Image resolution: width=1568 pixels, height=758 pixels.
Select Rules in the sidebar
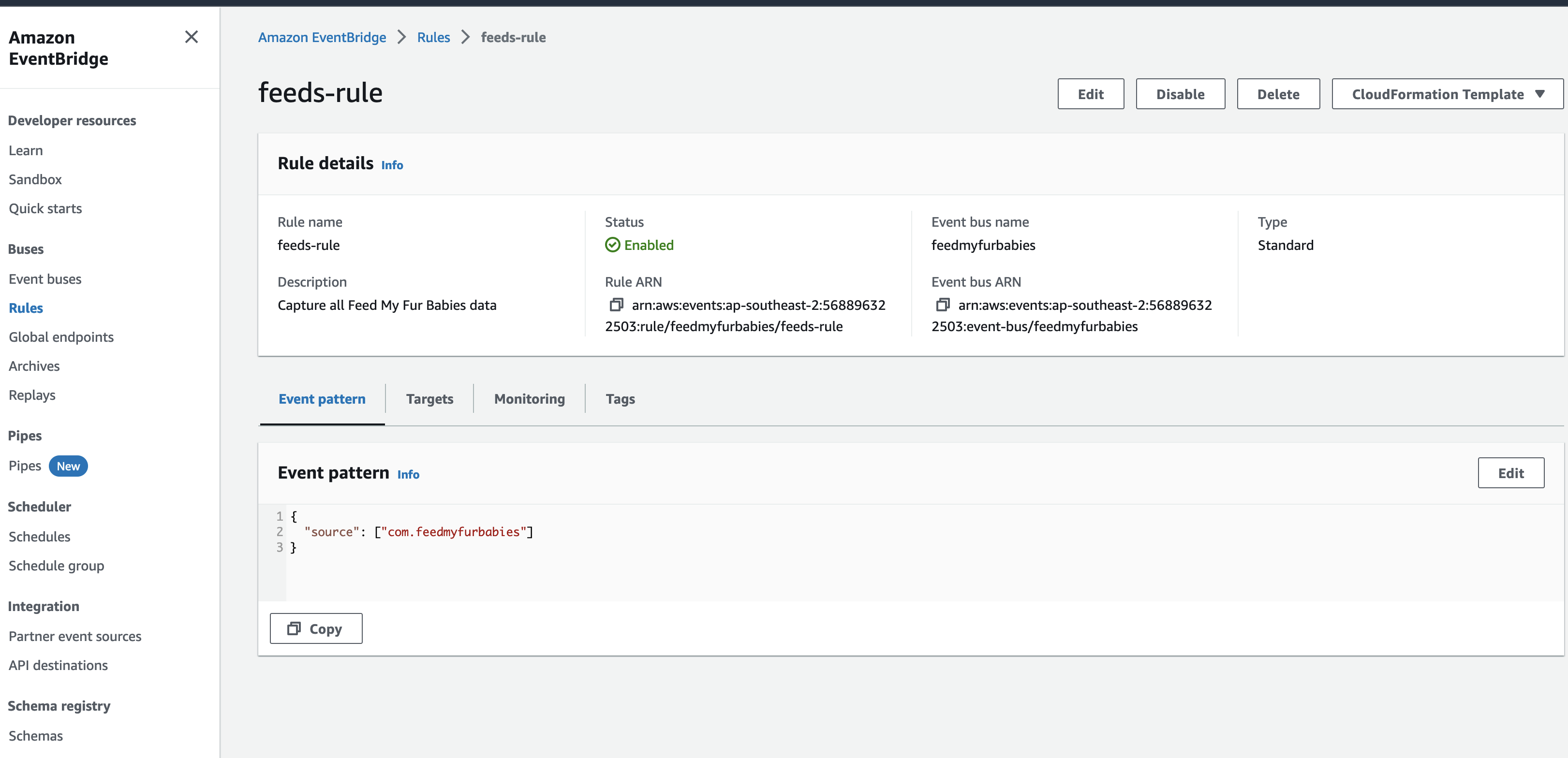coord(26,308)
